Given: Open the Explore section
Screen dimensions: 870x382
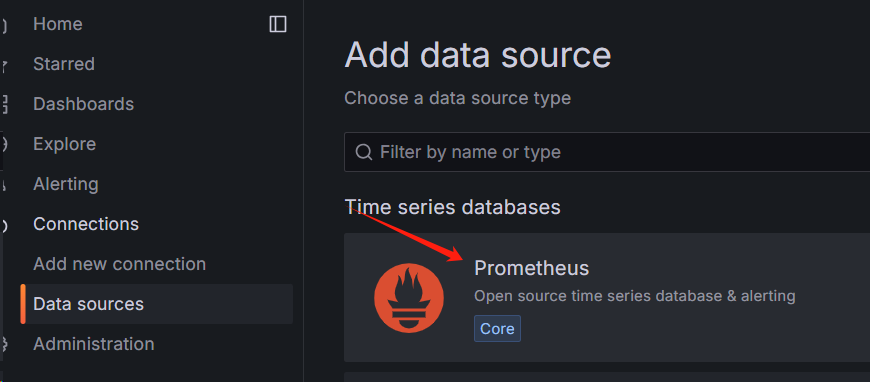Looking at the screenshot, I should click(x=64, y=144).
